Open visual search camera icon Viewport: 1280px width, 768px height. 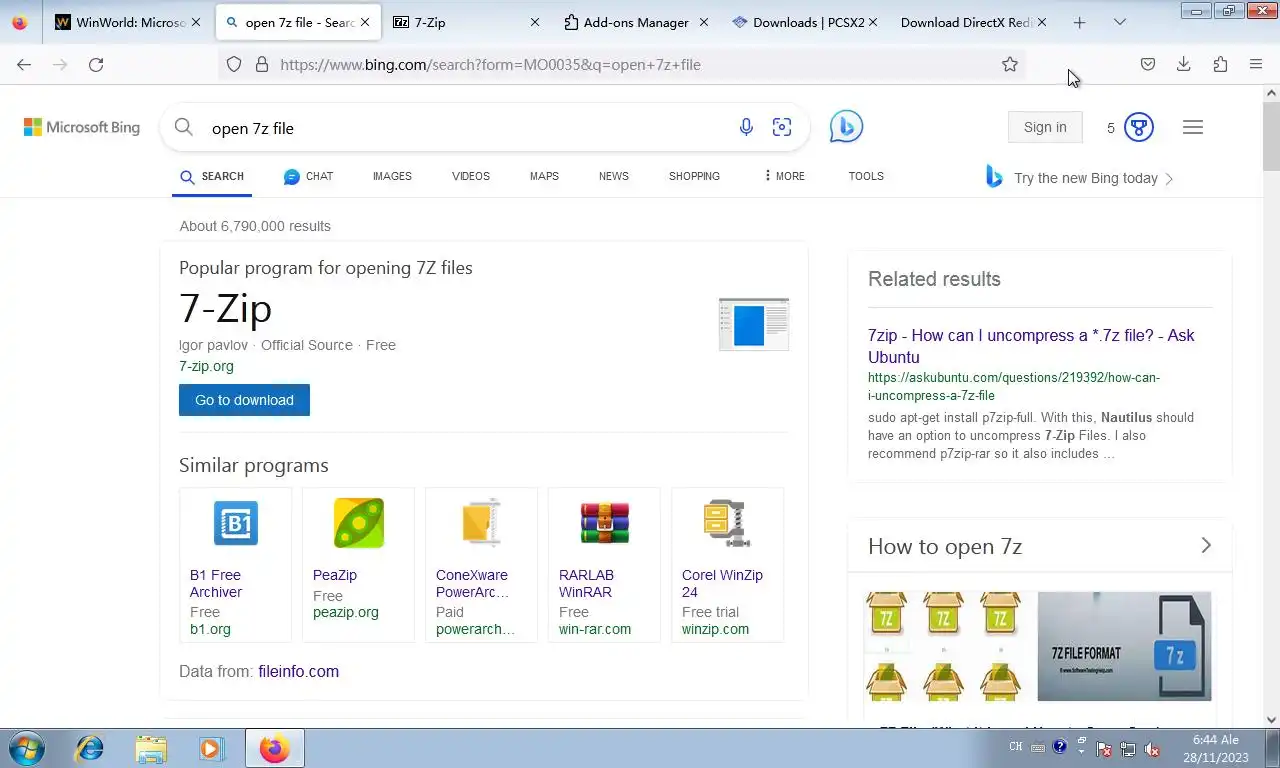click(x=782, y=127)
